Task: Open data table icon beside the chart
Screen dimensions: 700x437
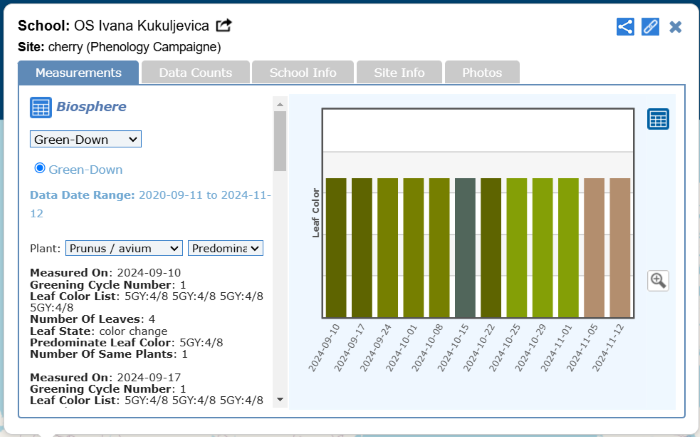Action: click(658, 119)
